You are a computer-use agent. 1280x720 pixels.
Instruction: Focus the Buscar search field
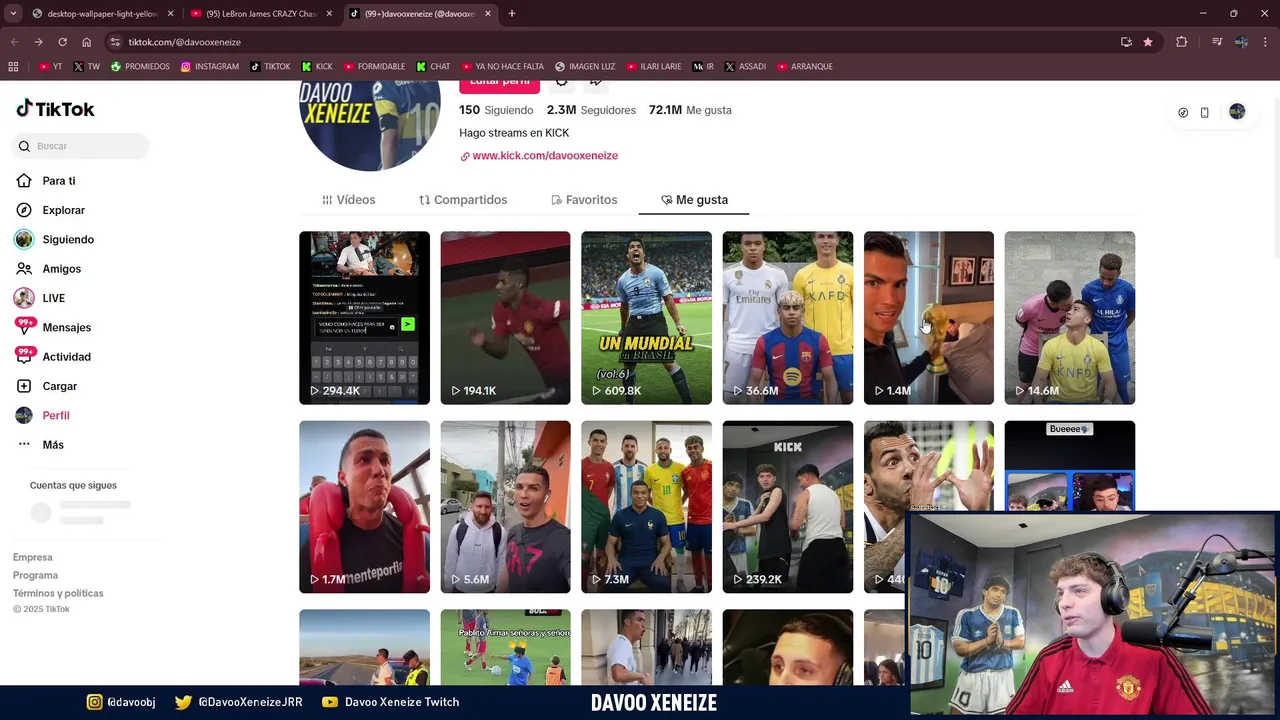click(81, 146)
